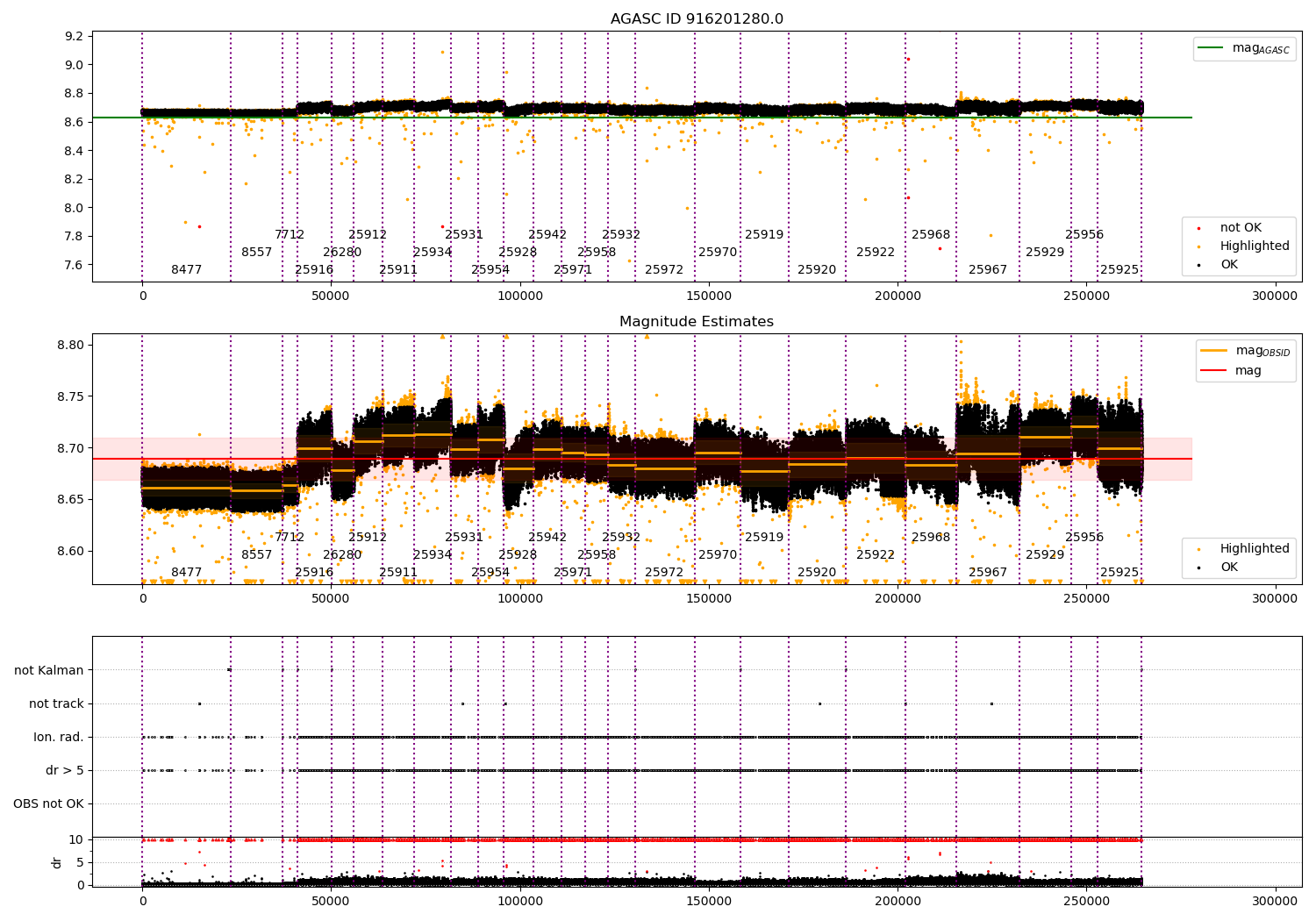
Task: Click the 7.6 y-axis tick label
Action: coord(75,265)
